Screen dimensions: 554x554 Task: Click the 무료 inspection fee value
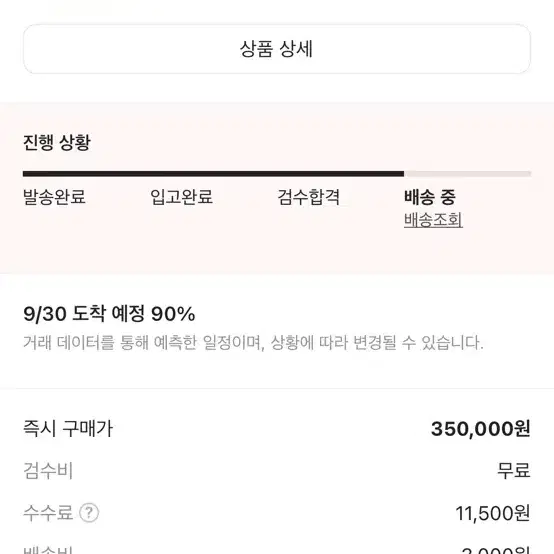514,471
